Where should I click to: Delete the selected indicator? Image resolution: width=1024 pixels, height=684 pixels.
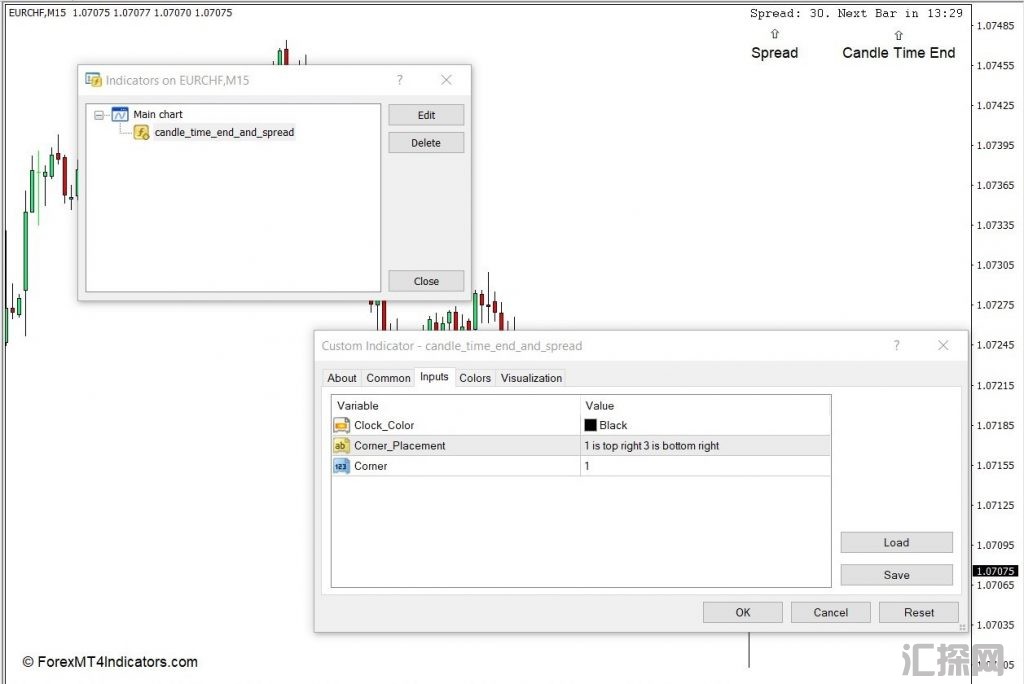[x=426, y=143]
